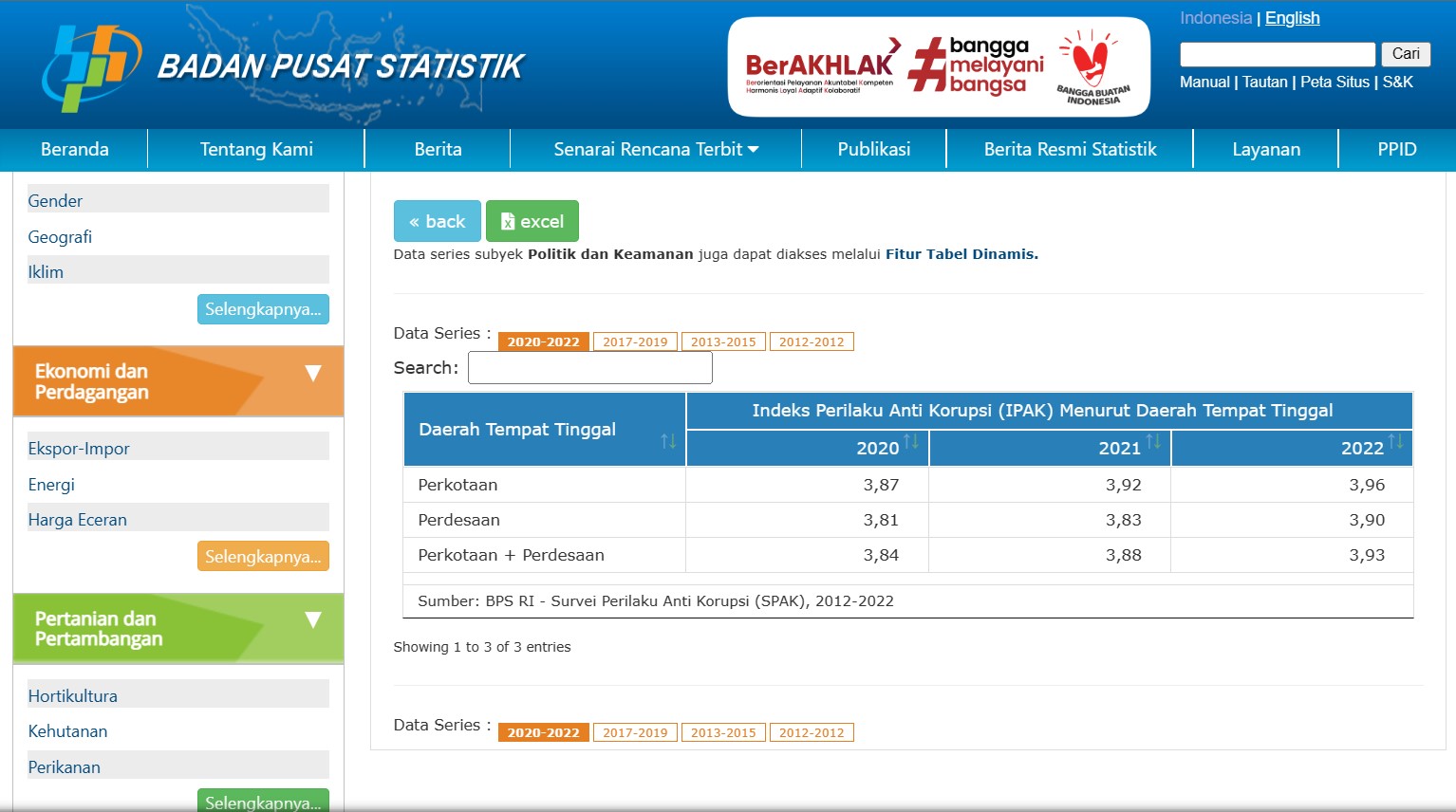Sort by Daerah Tempat Tinggal column arrows
1456x812 pixels.
click(x=668, y=441)
